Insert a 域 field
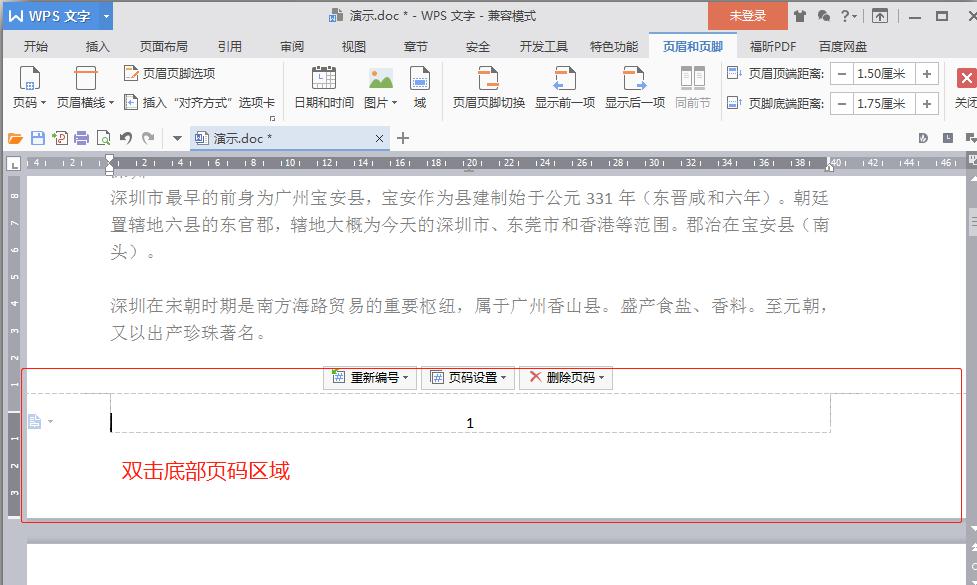 (420, 87)
